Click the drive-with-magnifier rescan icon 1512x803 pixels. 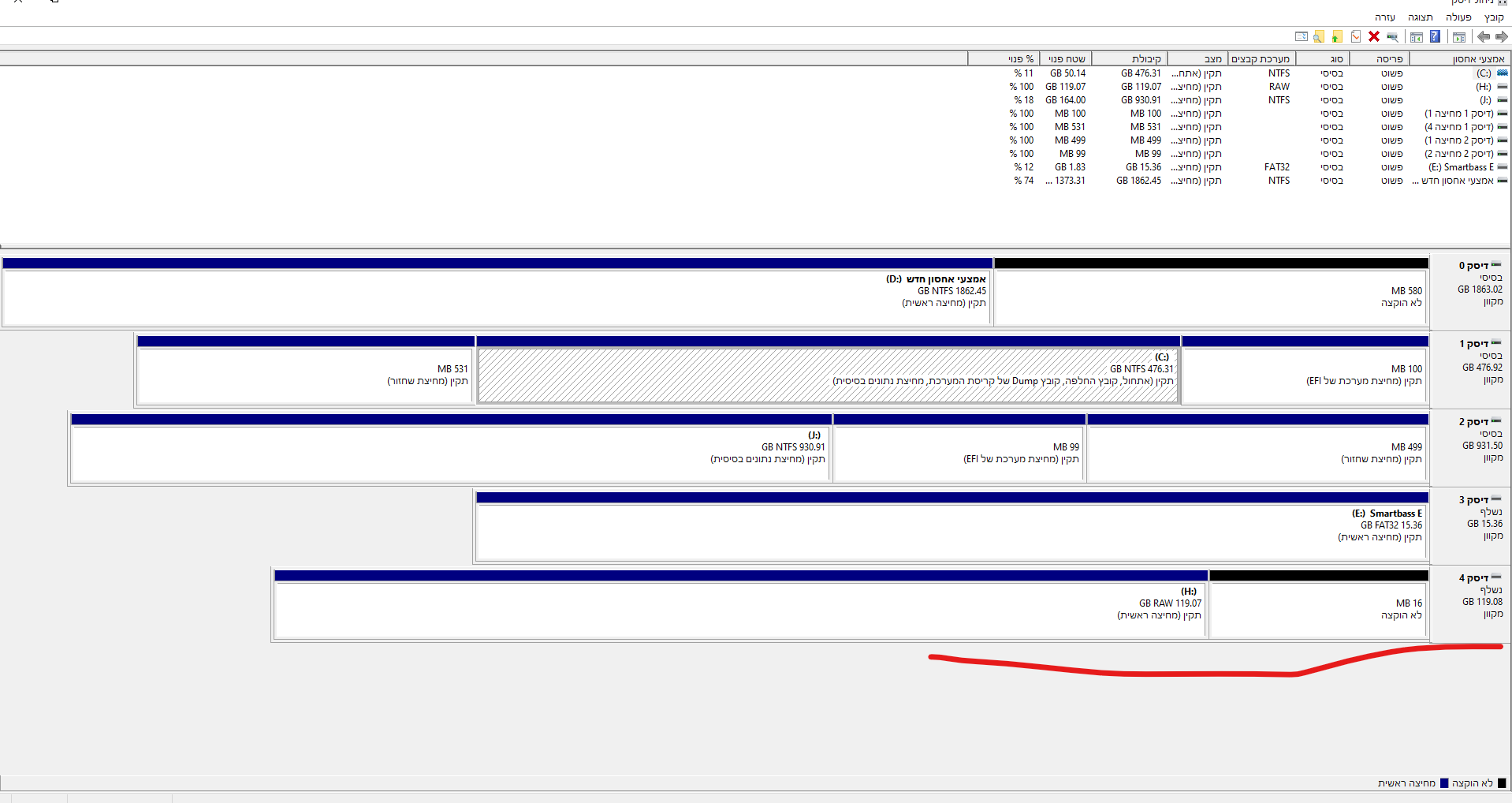pos(1392,37)
